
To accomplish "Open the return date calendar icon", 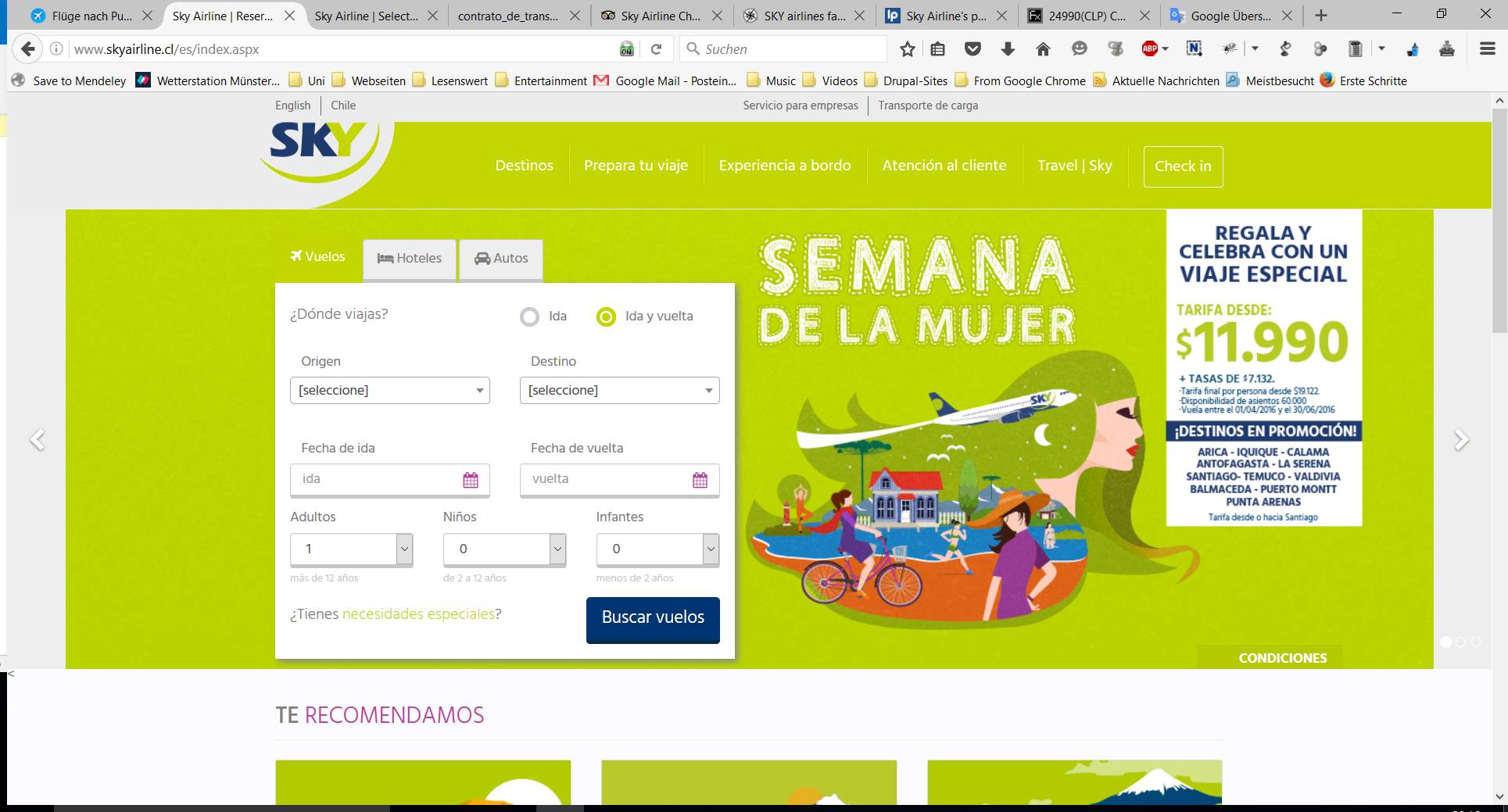I will (x=700, y=480).
